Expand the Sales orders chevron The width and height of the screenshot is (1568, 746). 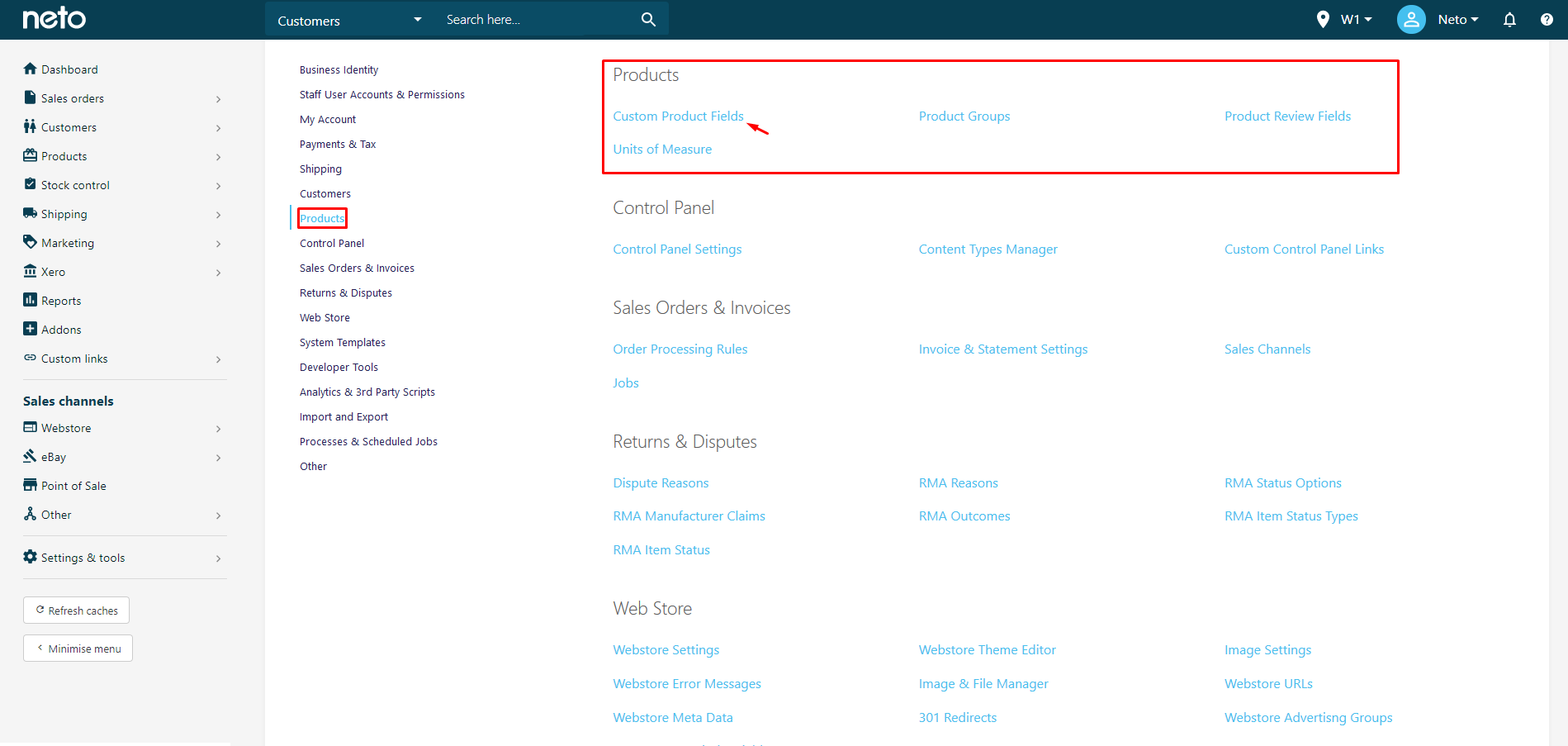pyautogui.click(x=218, y=99)
